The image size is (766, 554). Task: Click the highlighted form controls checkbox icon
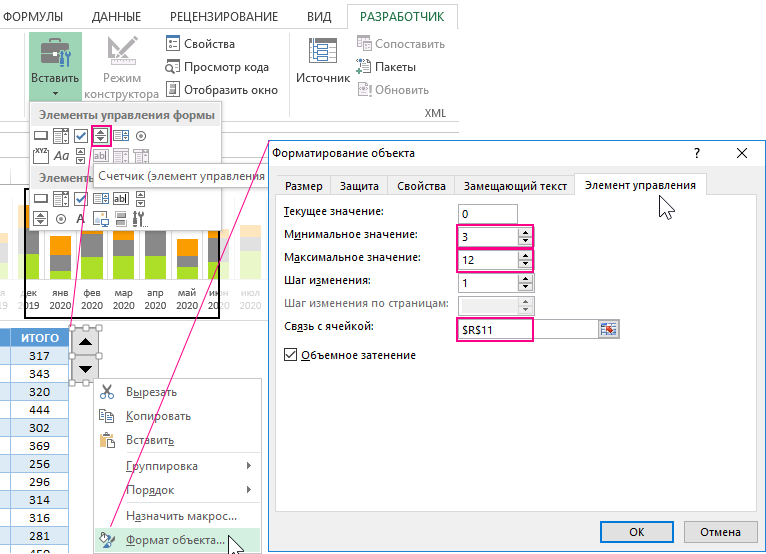pyautogui.click(x=81, y=136)
